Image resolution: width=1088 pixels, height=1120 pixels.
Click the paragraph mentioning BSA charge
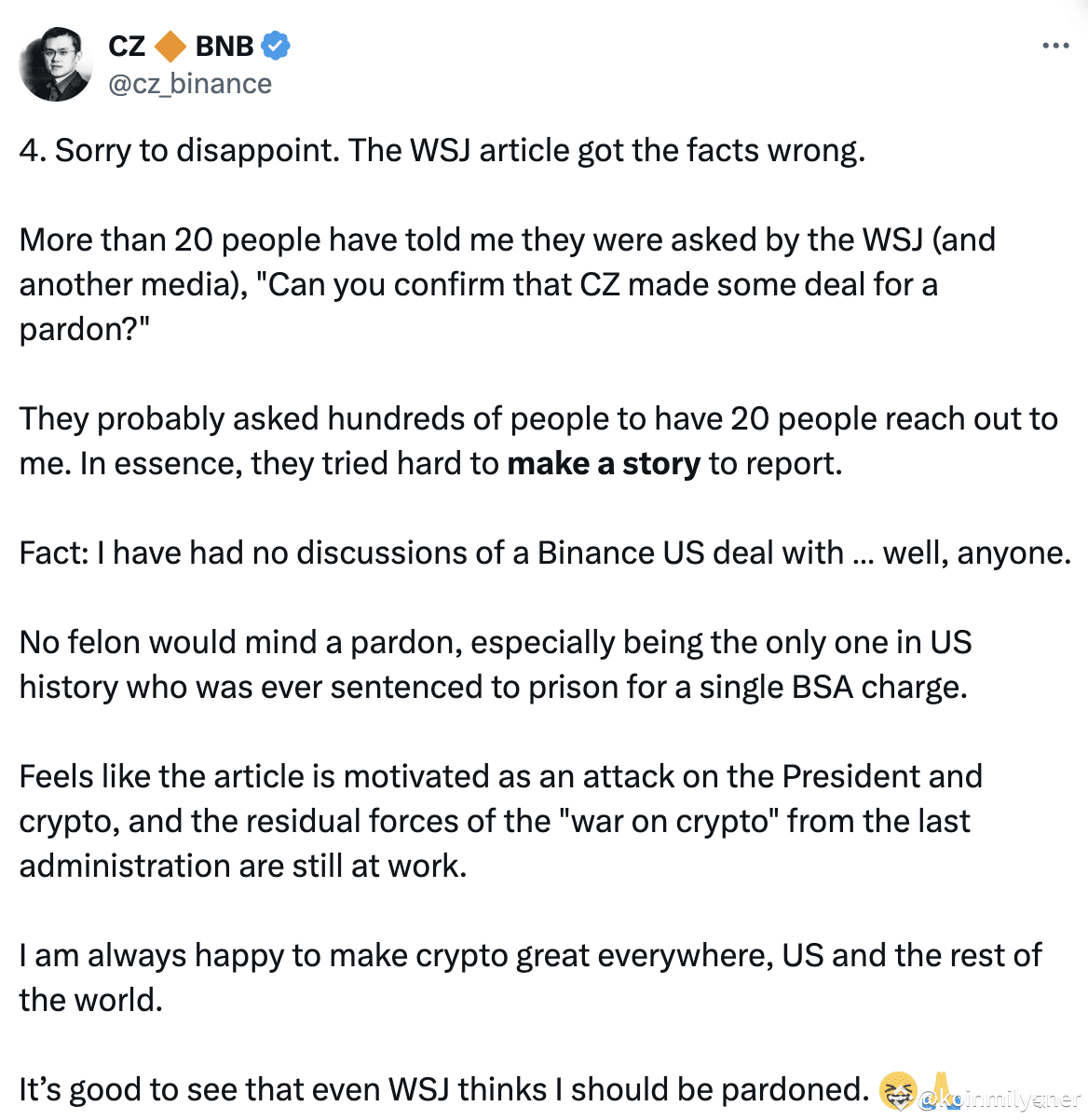click(x=494, y=664)
